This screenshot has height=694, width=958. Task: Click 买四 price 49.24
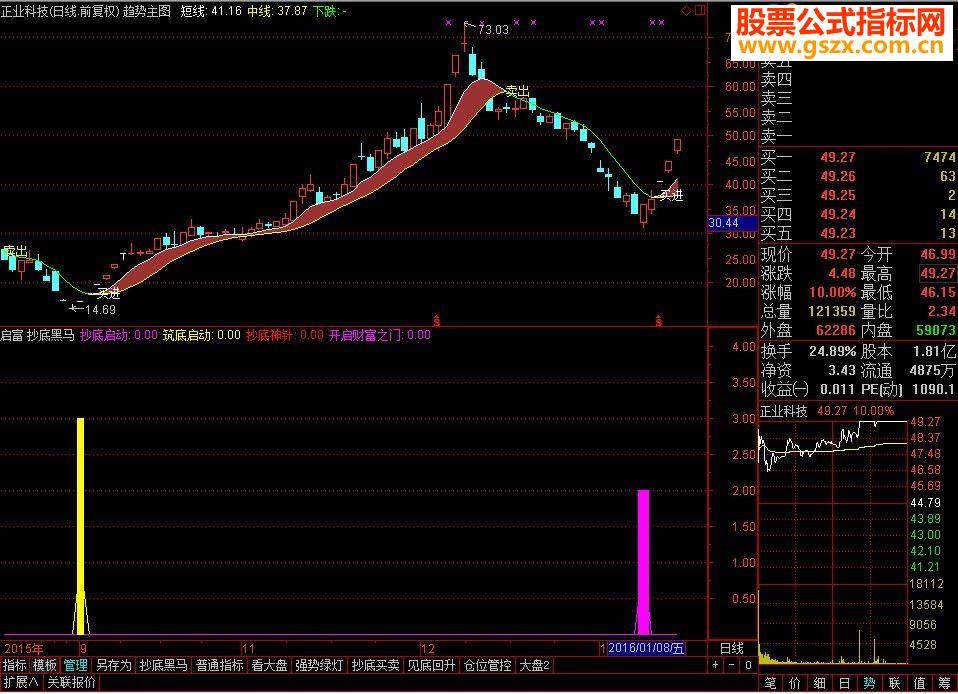[x=837, y=214]
